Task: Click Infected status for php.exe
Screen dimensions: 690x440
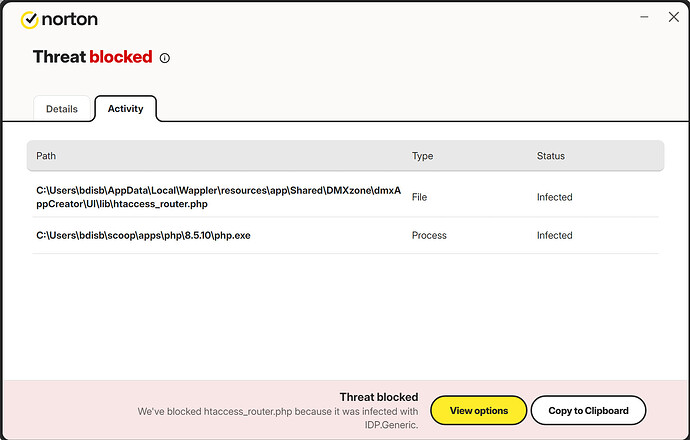Action: 554,235
